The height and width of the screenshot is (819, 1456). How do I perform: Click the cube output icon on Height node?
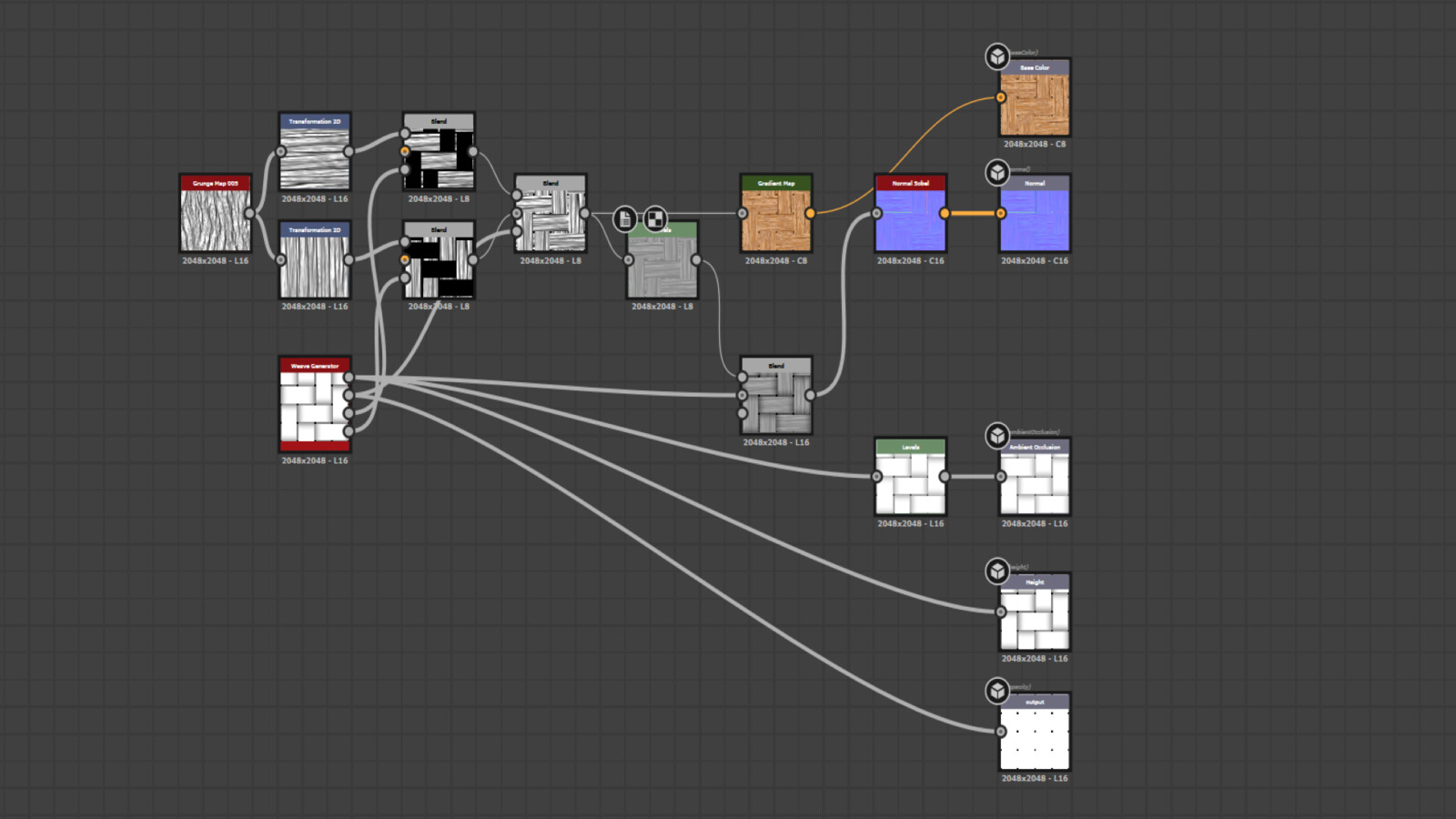(997, 571)
